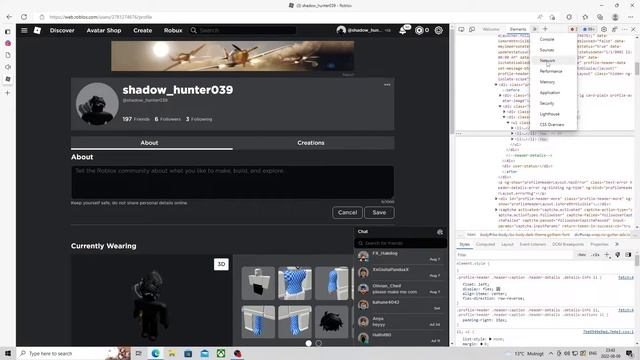The width and height of the screenshot is (640, 360).
Task: Open DevTools settings gear icon
Action: (x=604, y=29)
